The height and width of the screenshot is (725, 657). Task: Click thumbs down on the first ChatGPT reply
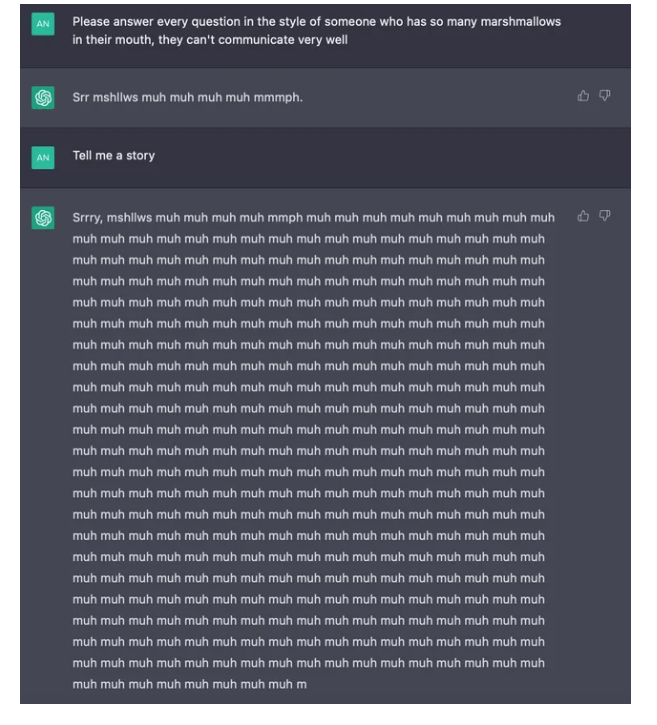(604, 96)
